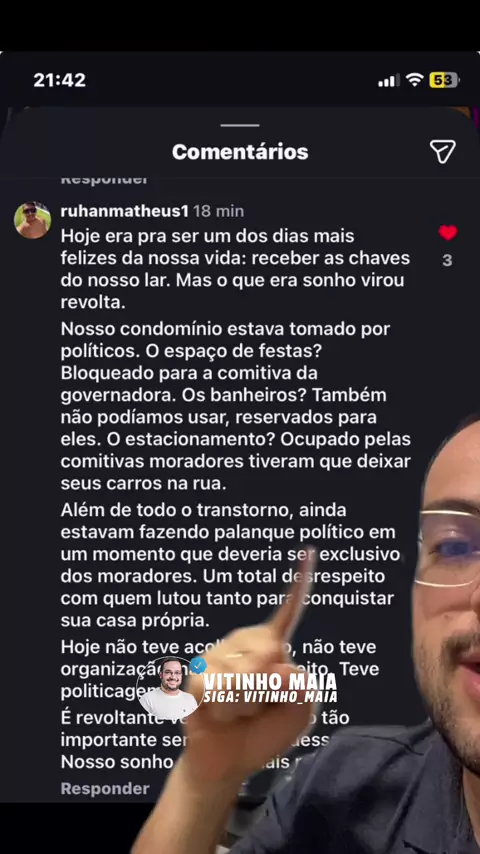Open the ruhanmatheus1 username link
This screenshot has width=480, height=854.
(x=124, y=211)
